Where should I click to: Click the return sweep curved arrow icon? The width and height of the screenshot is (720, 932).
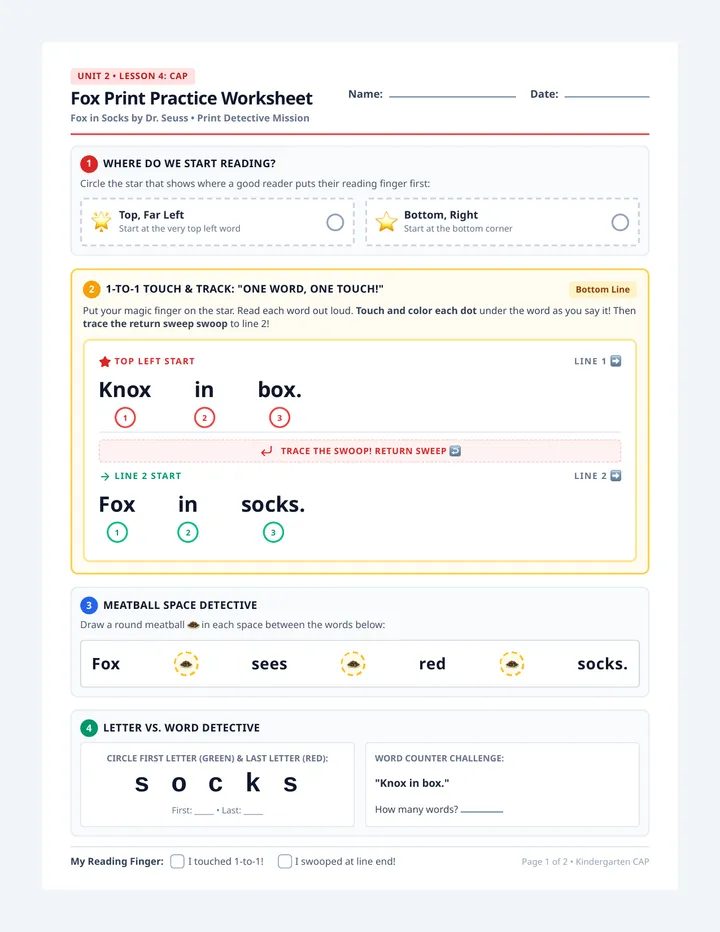(266, 451)
